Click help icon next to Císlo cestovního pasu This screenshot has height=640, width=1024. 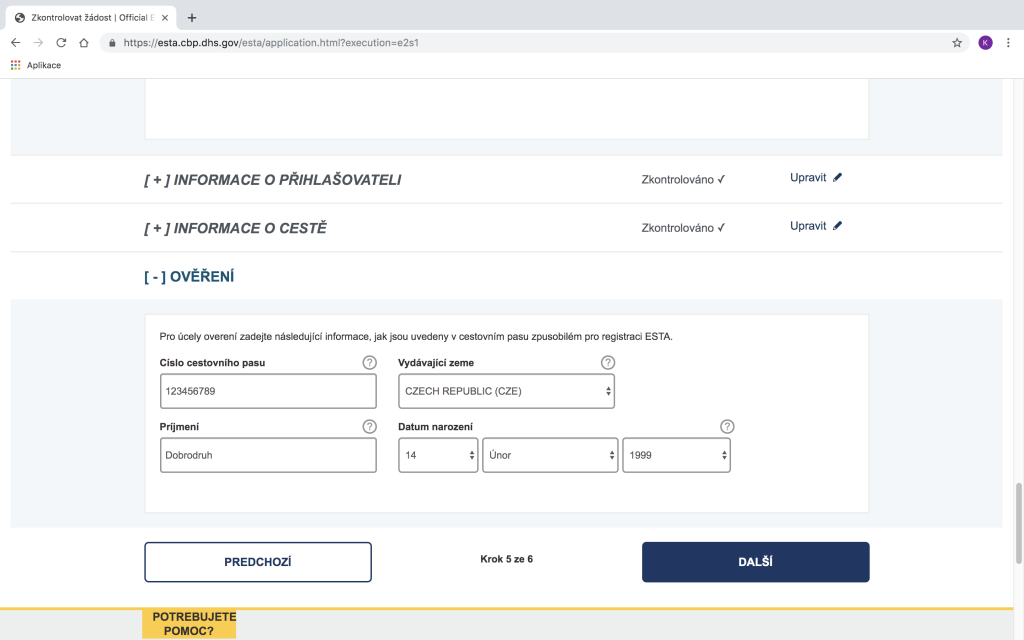[369, 362]
